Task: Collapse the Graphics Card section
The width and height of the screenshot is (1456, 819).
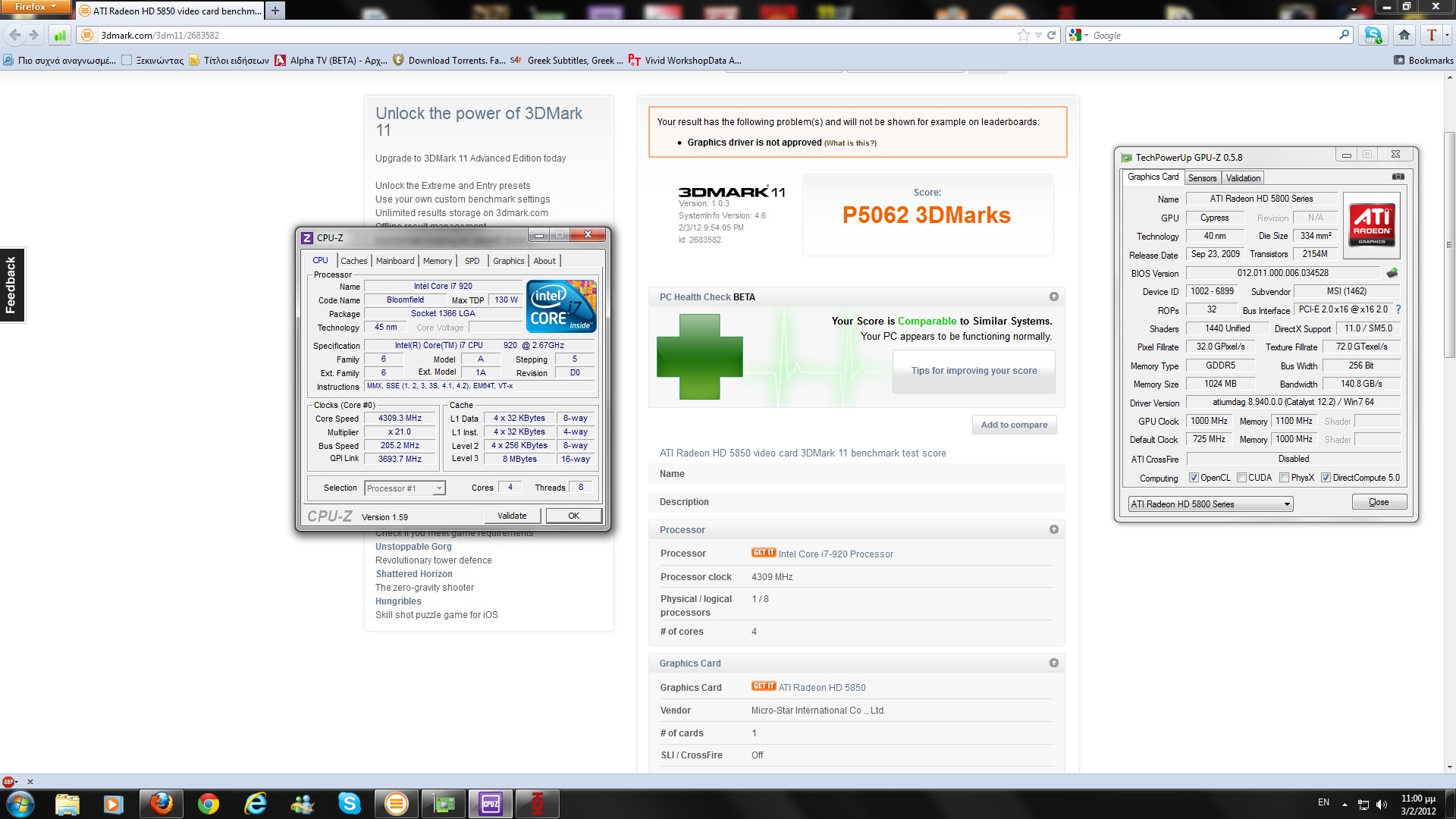Action: [1053, 663]
